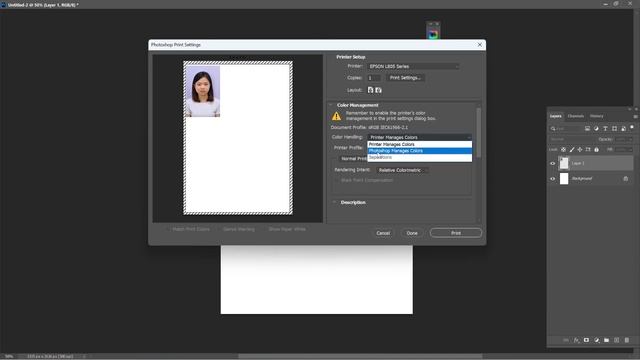Collapse the Description section
Screen dimensions: 640x360
(334, 202)
